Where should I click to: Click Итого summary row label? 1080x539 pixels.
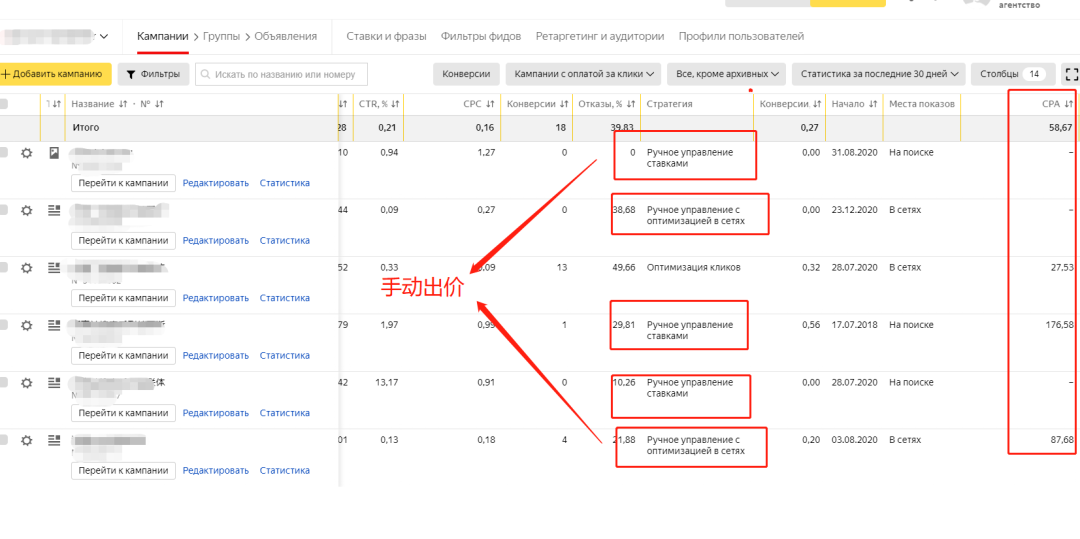coord(85,127)
